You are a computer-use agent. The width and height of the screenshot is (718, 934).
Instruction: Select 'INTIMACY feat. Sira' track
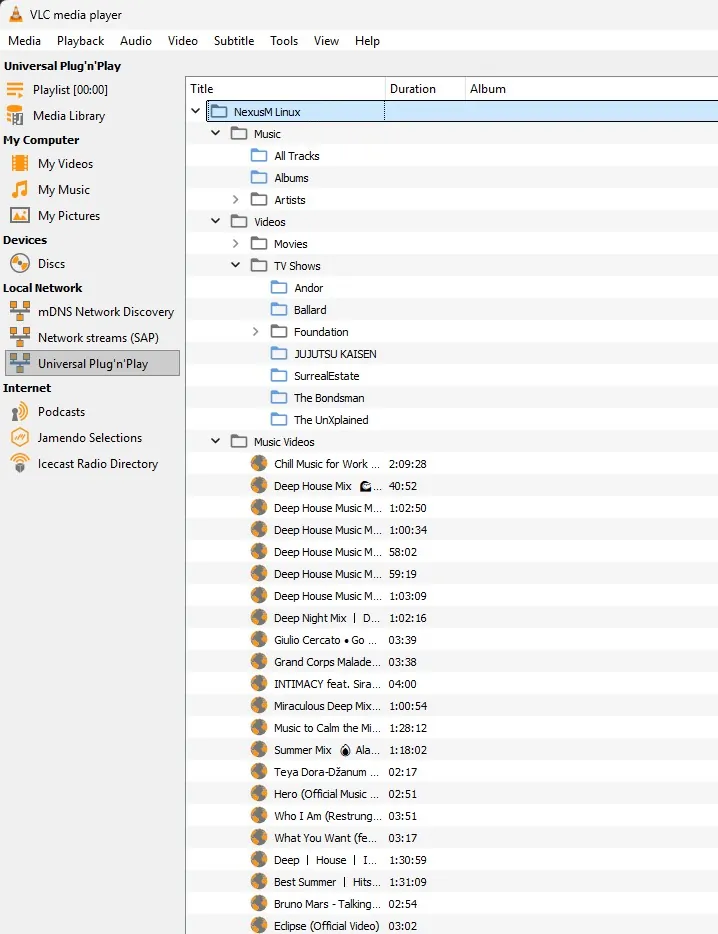click(452, 684)
